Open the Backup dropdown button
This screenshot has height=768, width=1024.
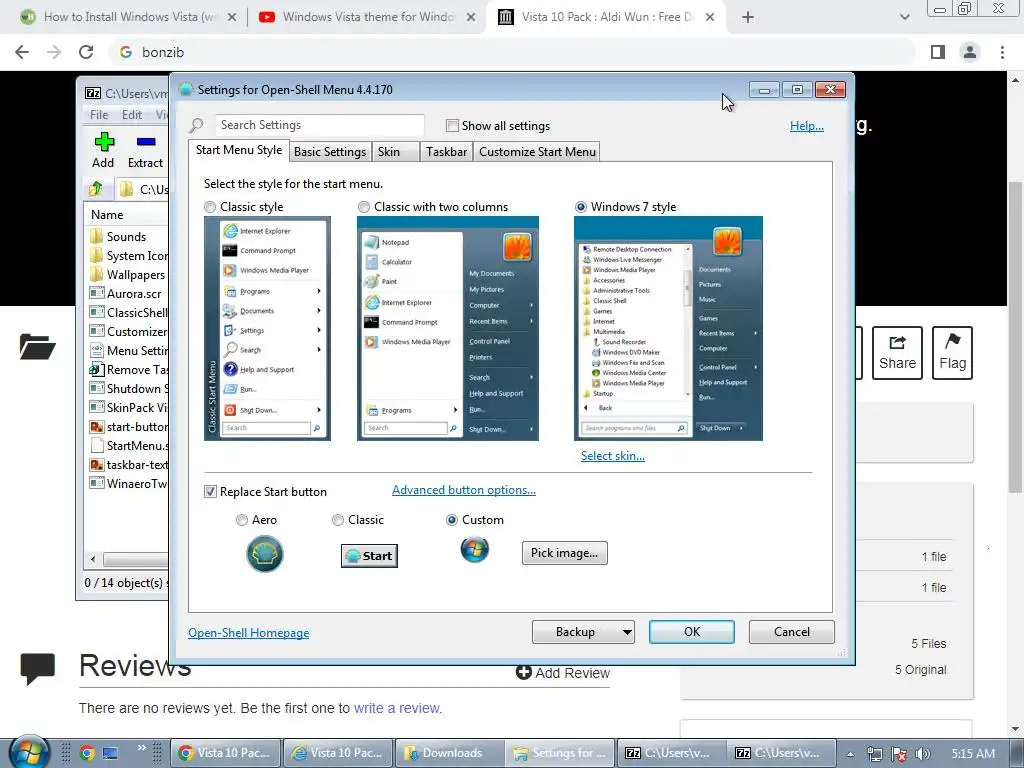(583, 632)
